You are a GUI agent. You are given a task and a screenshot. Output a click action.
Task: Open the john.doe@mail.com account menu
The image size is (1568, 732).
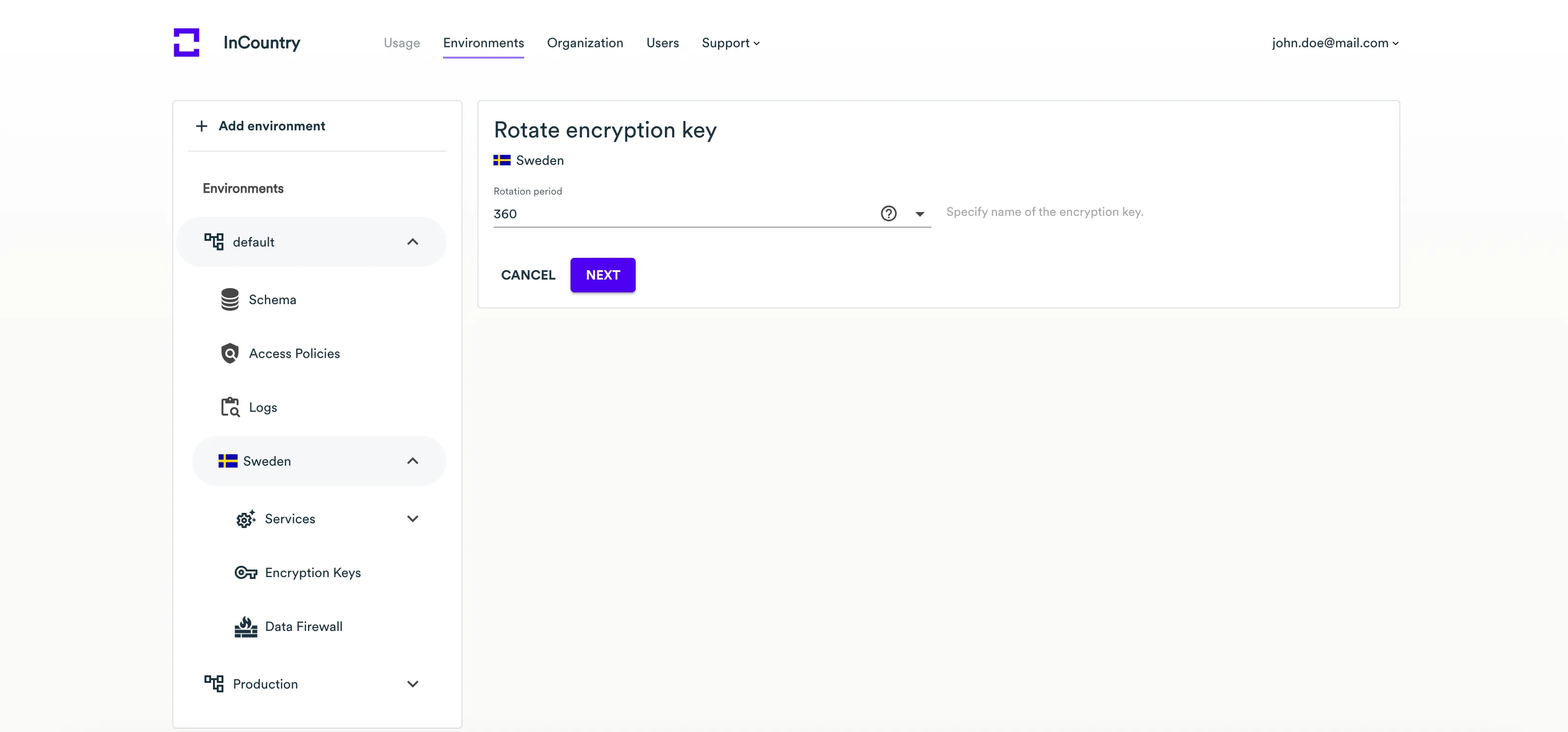point(1335,43)
